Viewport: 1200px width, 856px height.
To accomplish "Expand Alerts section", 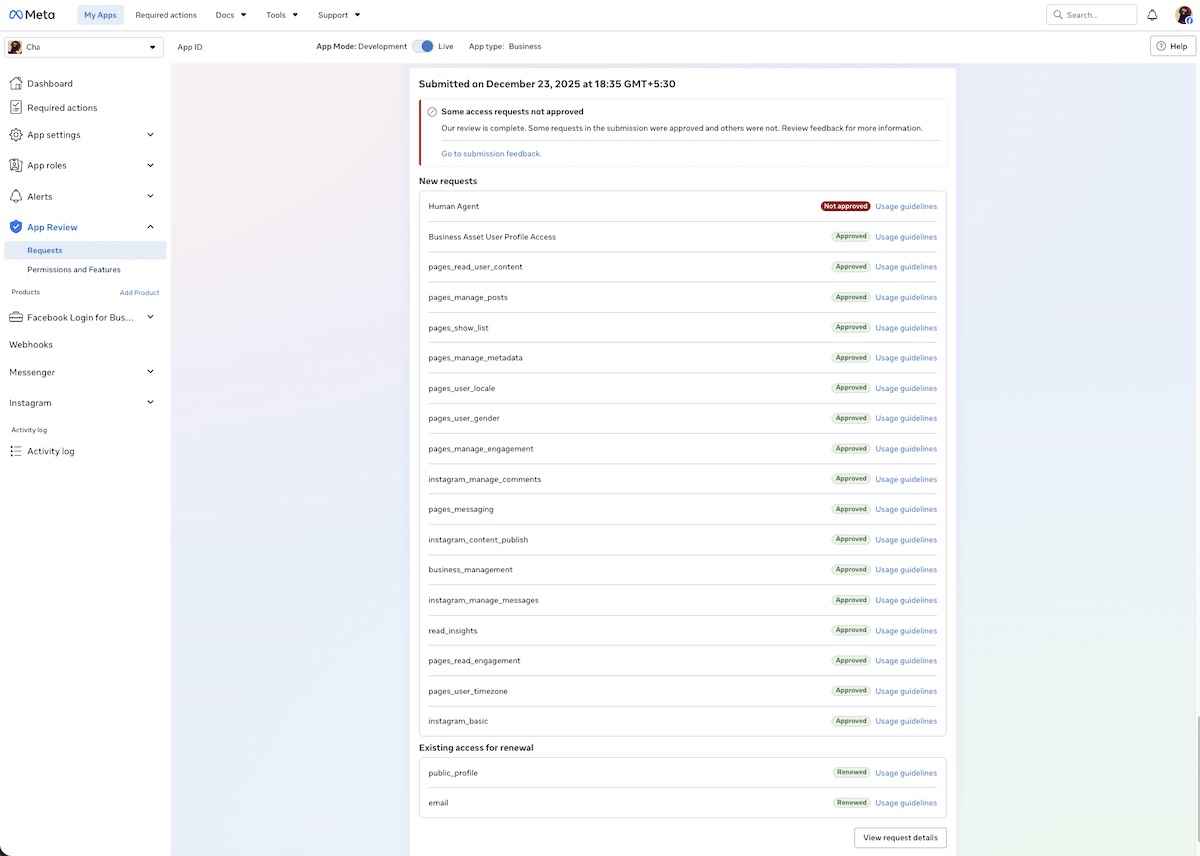I will click(x=151, y=196).
